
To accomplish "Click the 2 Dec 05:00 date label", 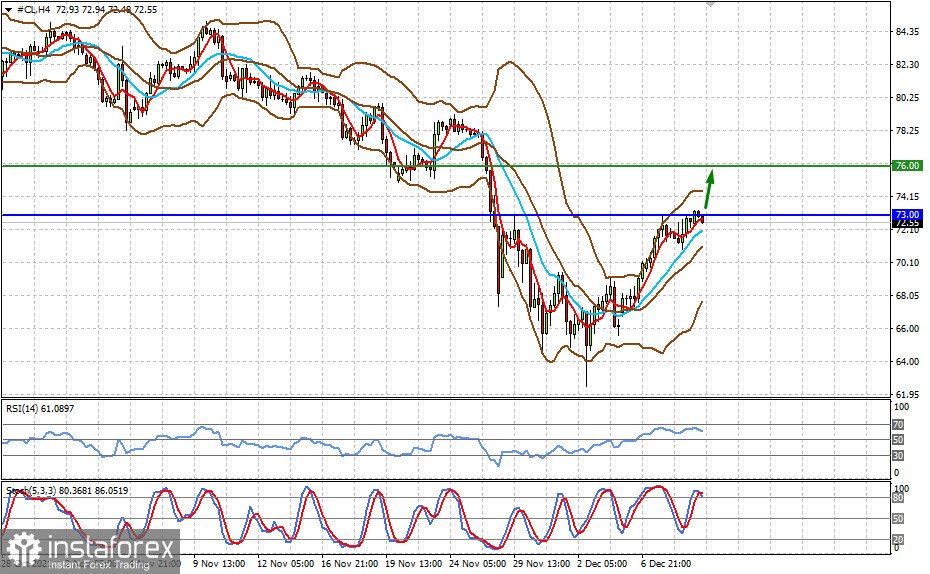I will point(602,563).
